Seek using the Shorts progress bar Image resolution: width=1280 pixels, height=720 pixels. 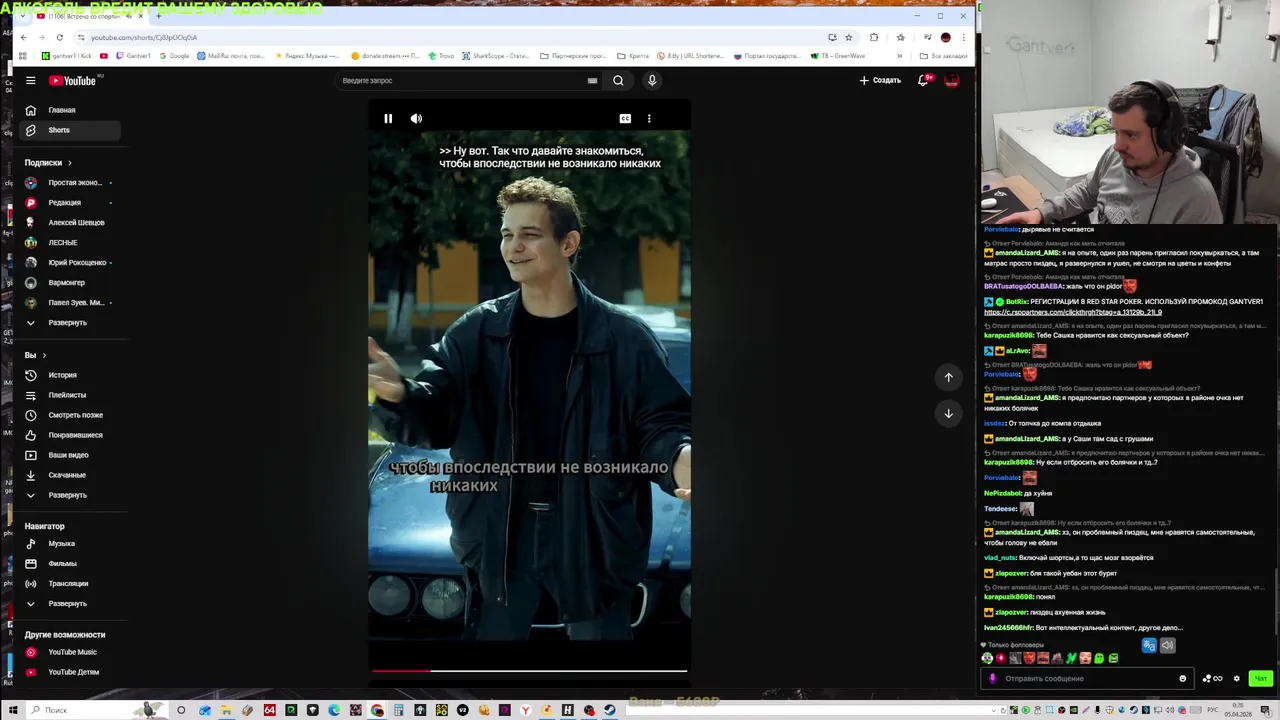[x=529, y=671]
